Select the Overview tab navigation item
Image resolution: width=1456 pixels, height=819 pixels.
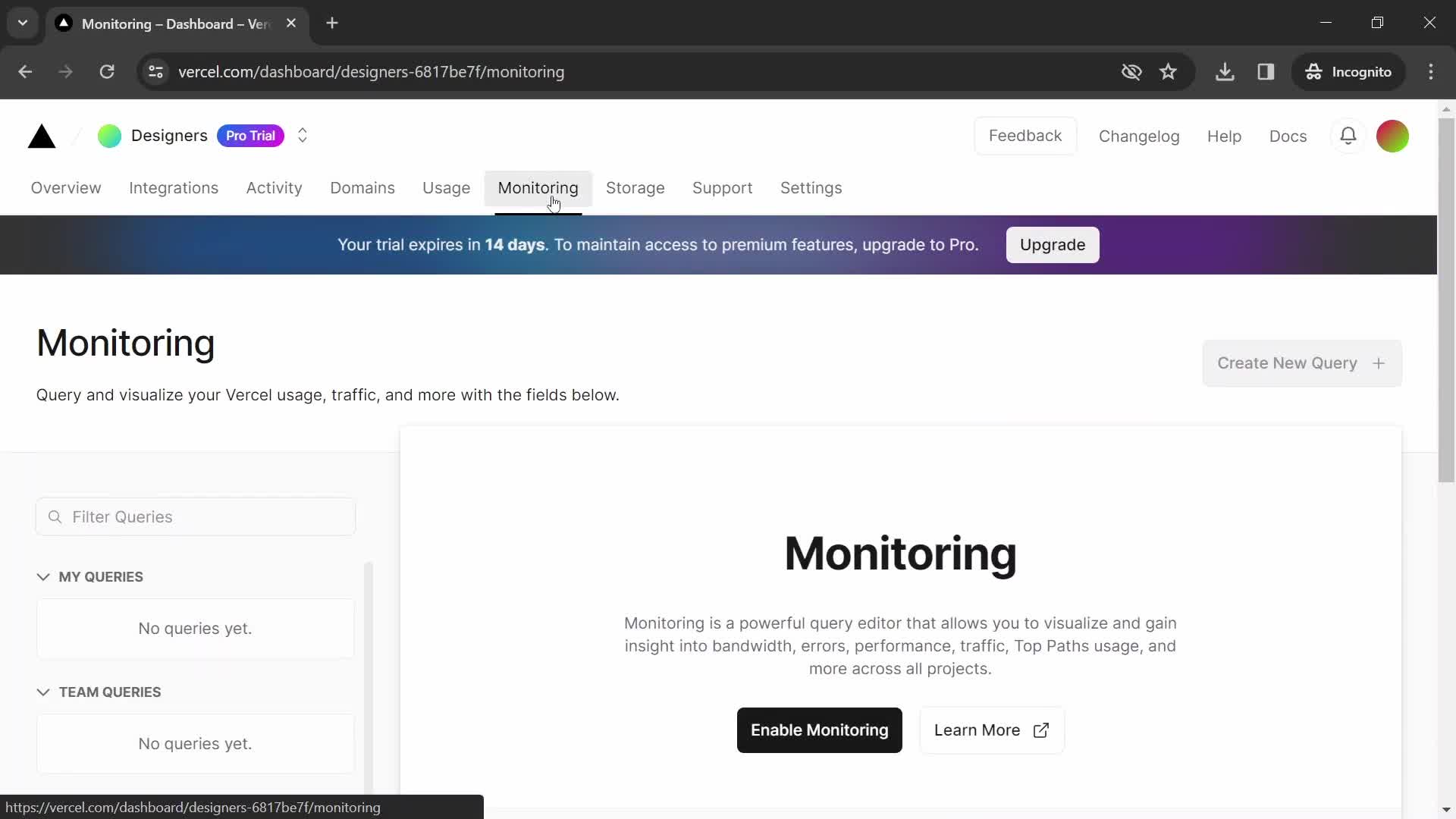tap(65, 188)
